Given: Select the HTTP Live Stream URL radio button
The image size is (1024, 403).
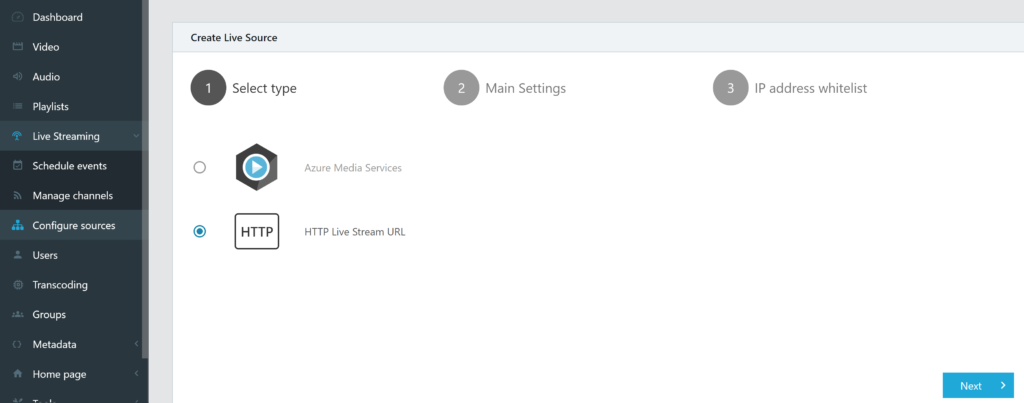Looking at the screenshot, I should click(200, 231).
